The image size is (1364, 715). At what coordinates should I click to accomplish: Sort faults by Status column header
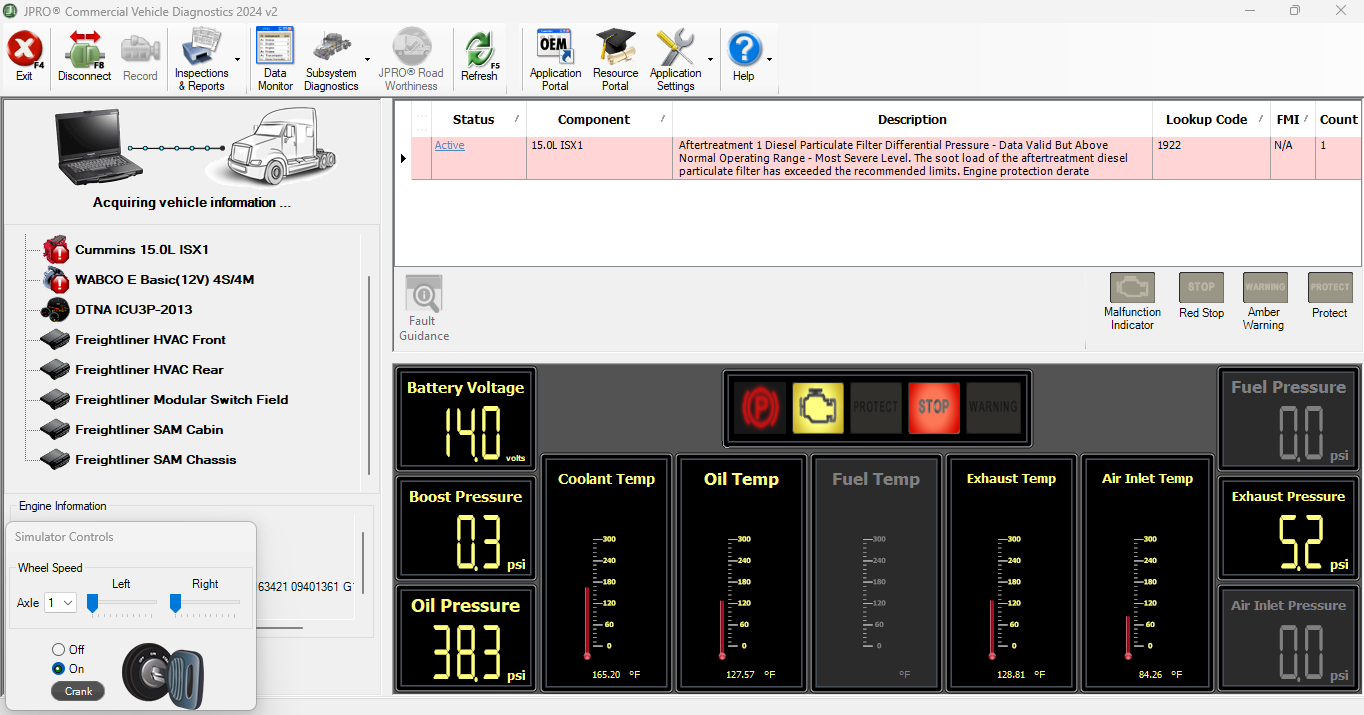(473, 120)
